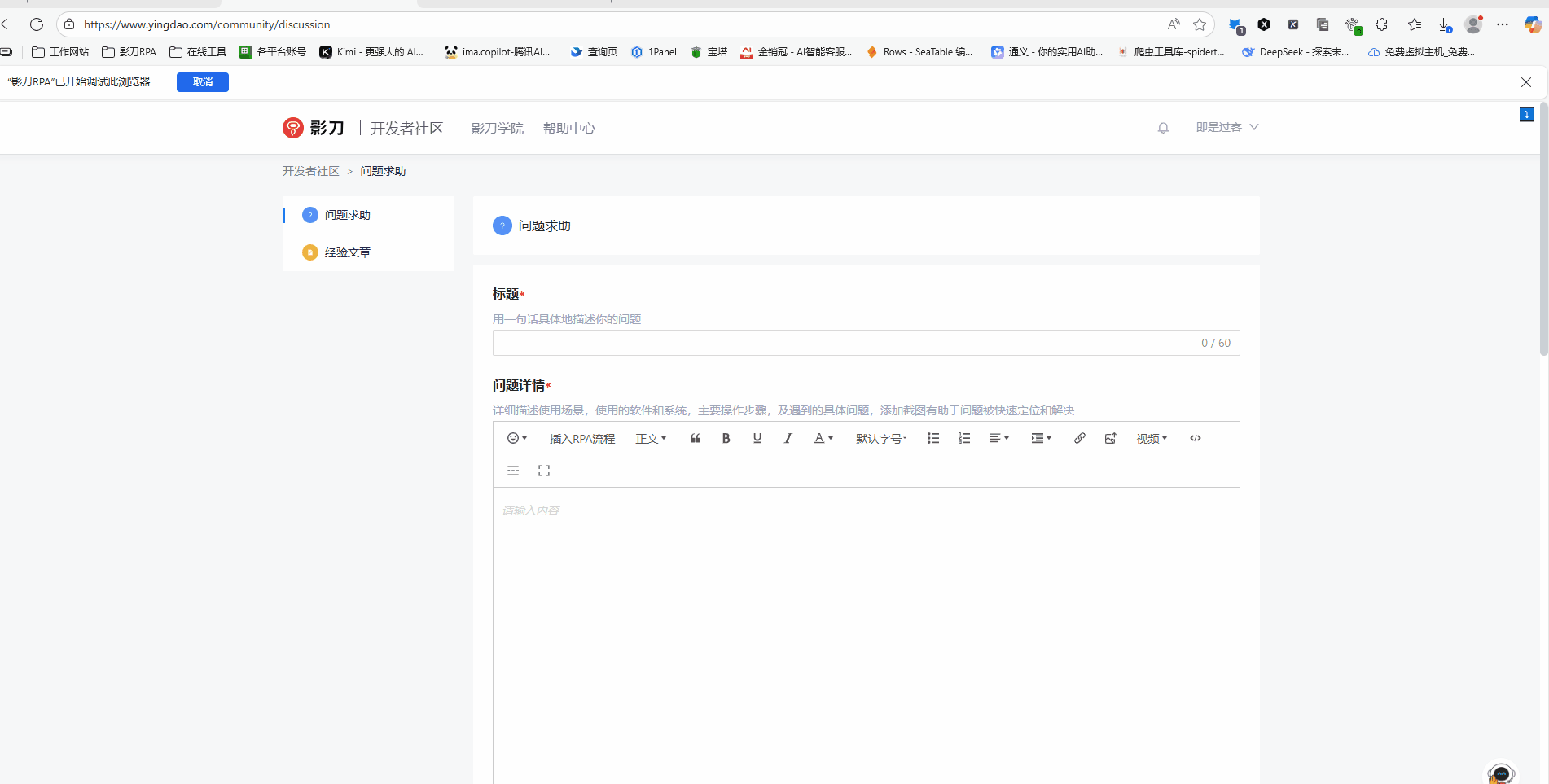
Task: Open the 默认字号 font size dropdown
Action: pyautogui.click(x=880, y=438)
